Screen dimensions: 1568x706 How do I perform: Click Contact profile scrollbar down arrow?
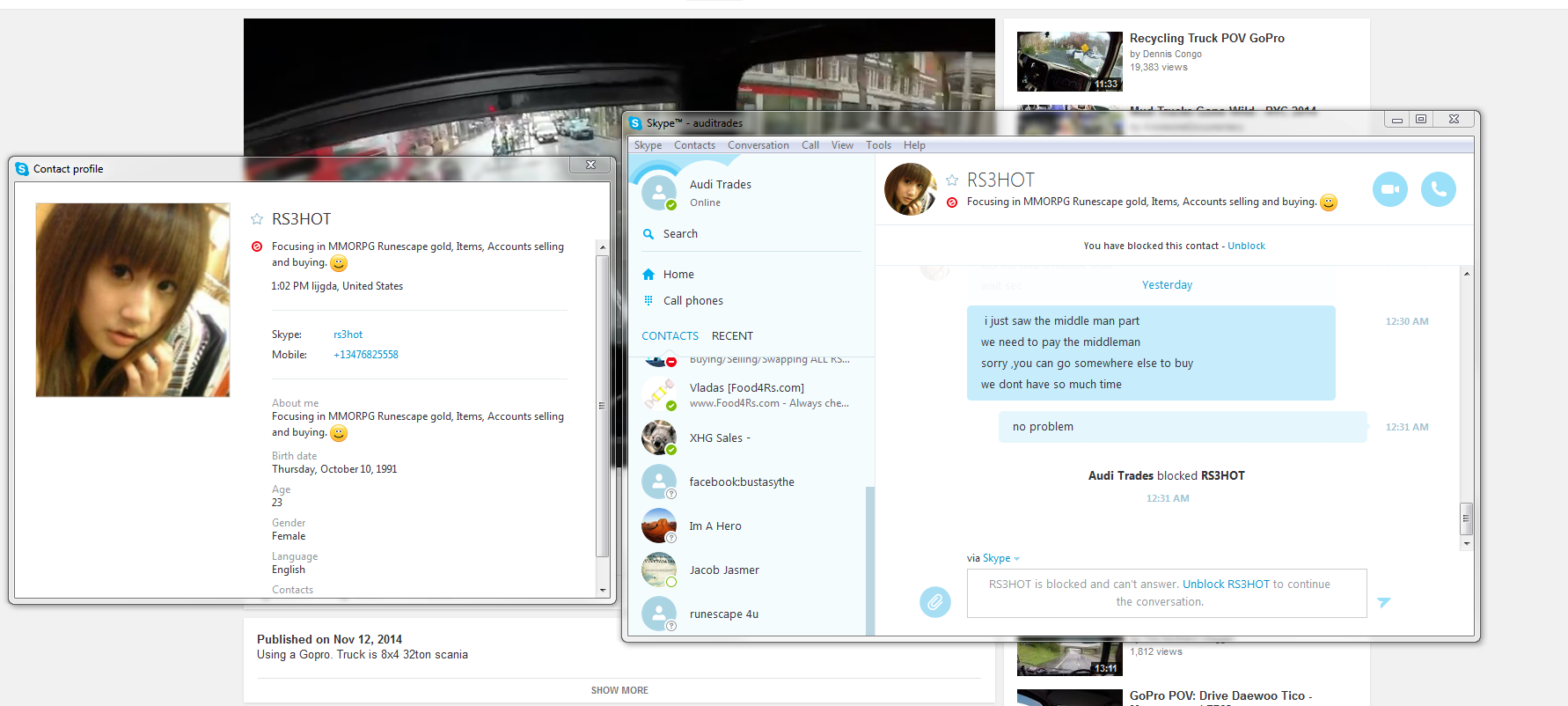pos(603,591)
